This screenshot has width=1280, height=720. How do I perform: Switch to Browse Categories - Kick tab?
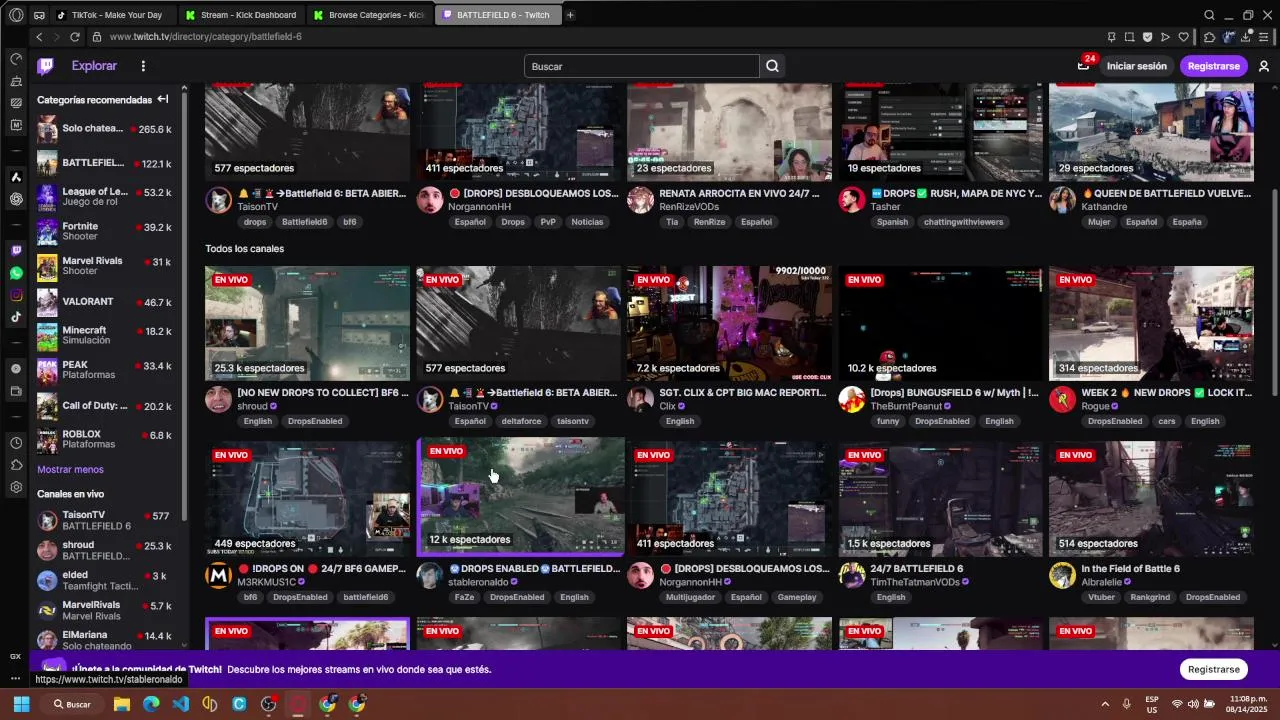click(x=369, y=15)
